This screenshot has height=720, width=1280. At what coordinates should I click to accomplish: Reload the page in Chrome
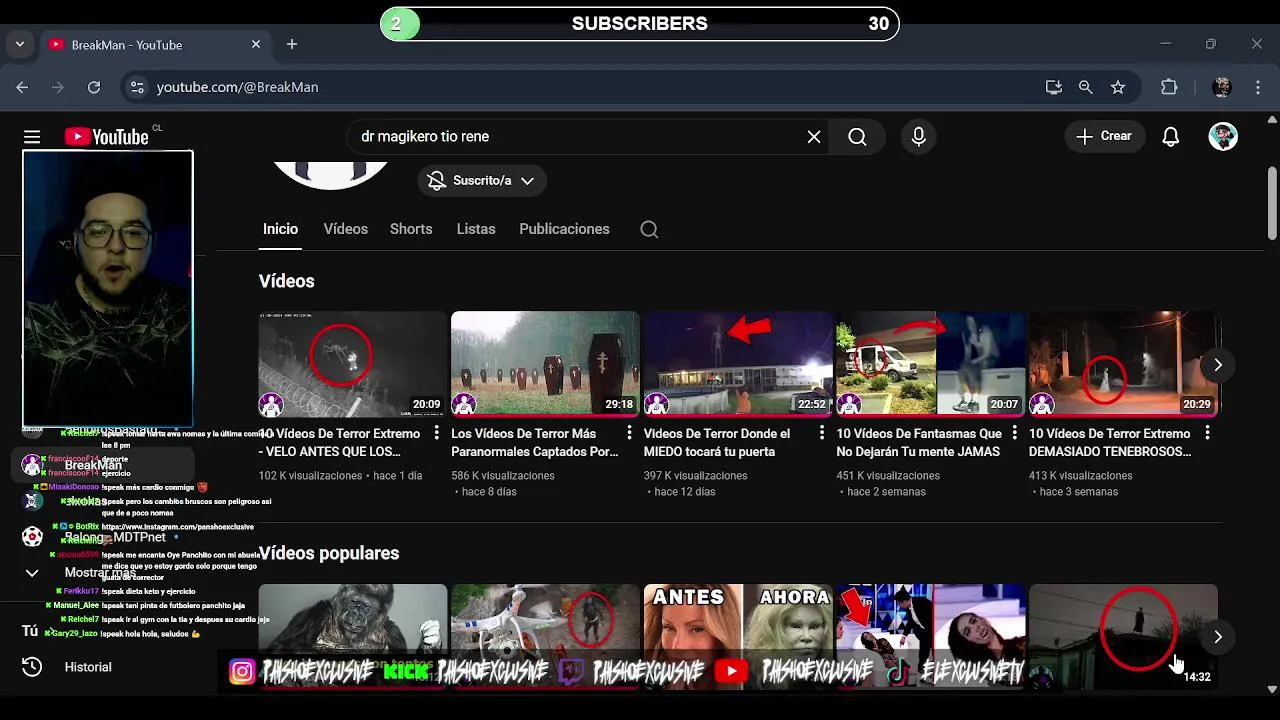94,87
